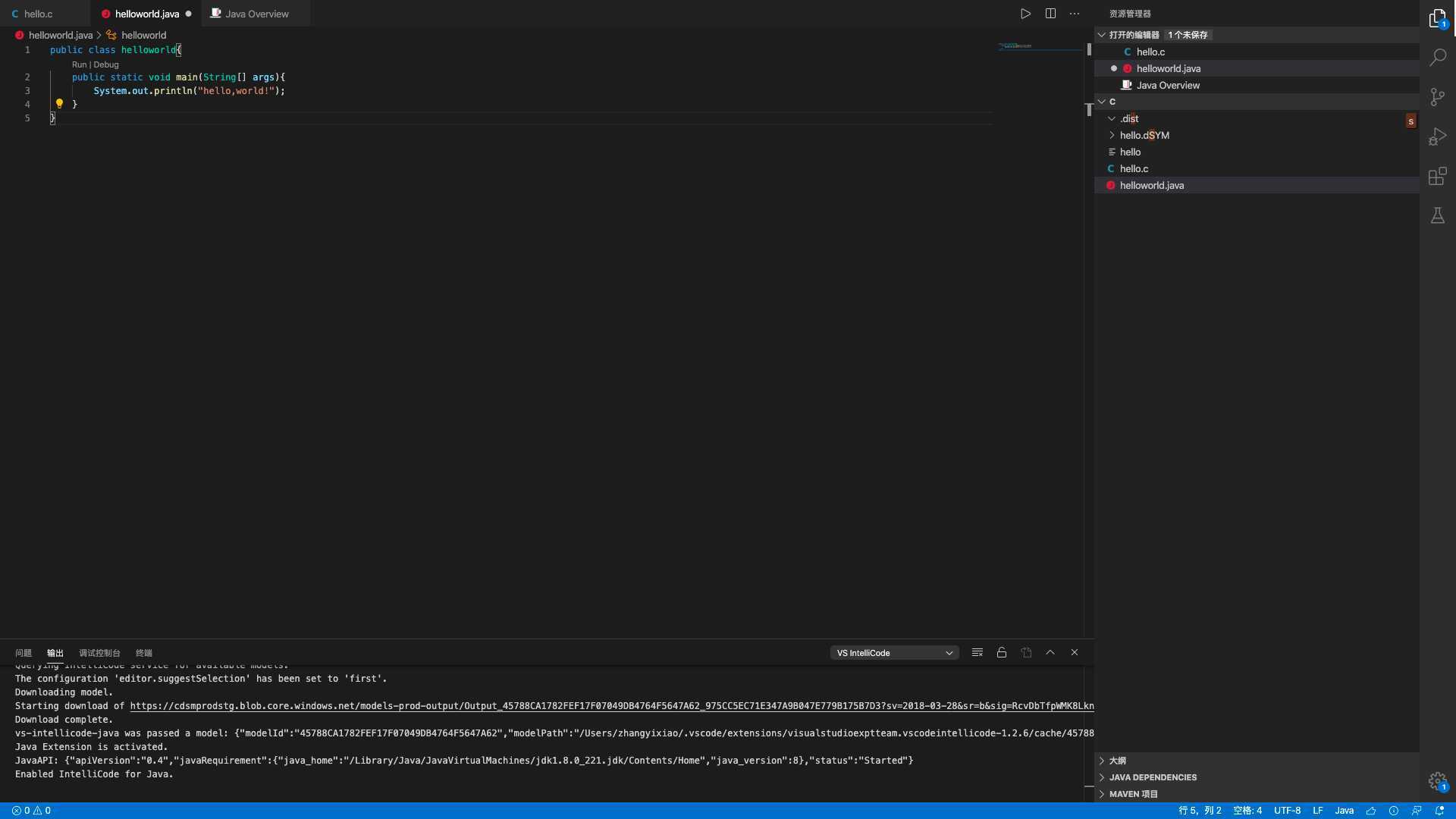1456x819 pixels.
Task: Toggle the output scroll lock
Action: click(1002, 652)
